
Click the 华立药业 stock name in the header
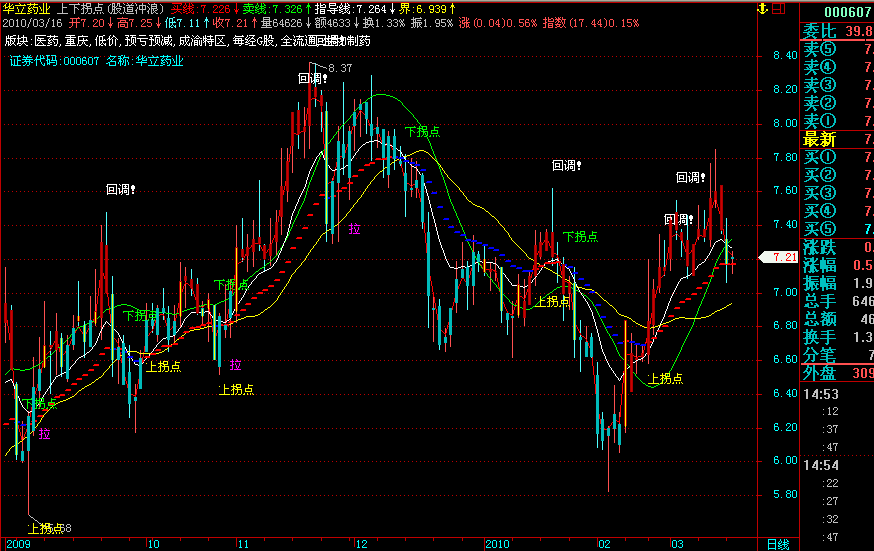tap(23, 8)
